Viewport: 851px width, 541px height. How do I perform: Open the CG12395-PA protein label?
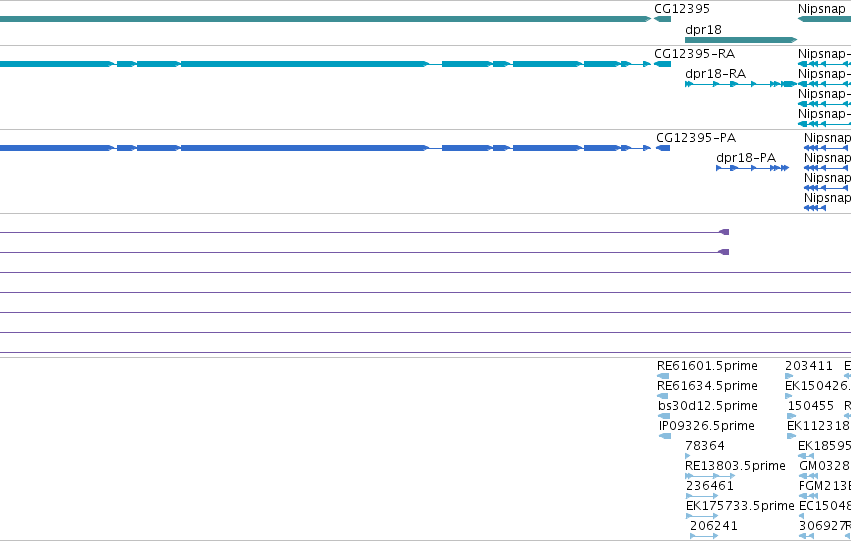click(696, 138)
